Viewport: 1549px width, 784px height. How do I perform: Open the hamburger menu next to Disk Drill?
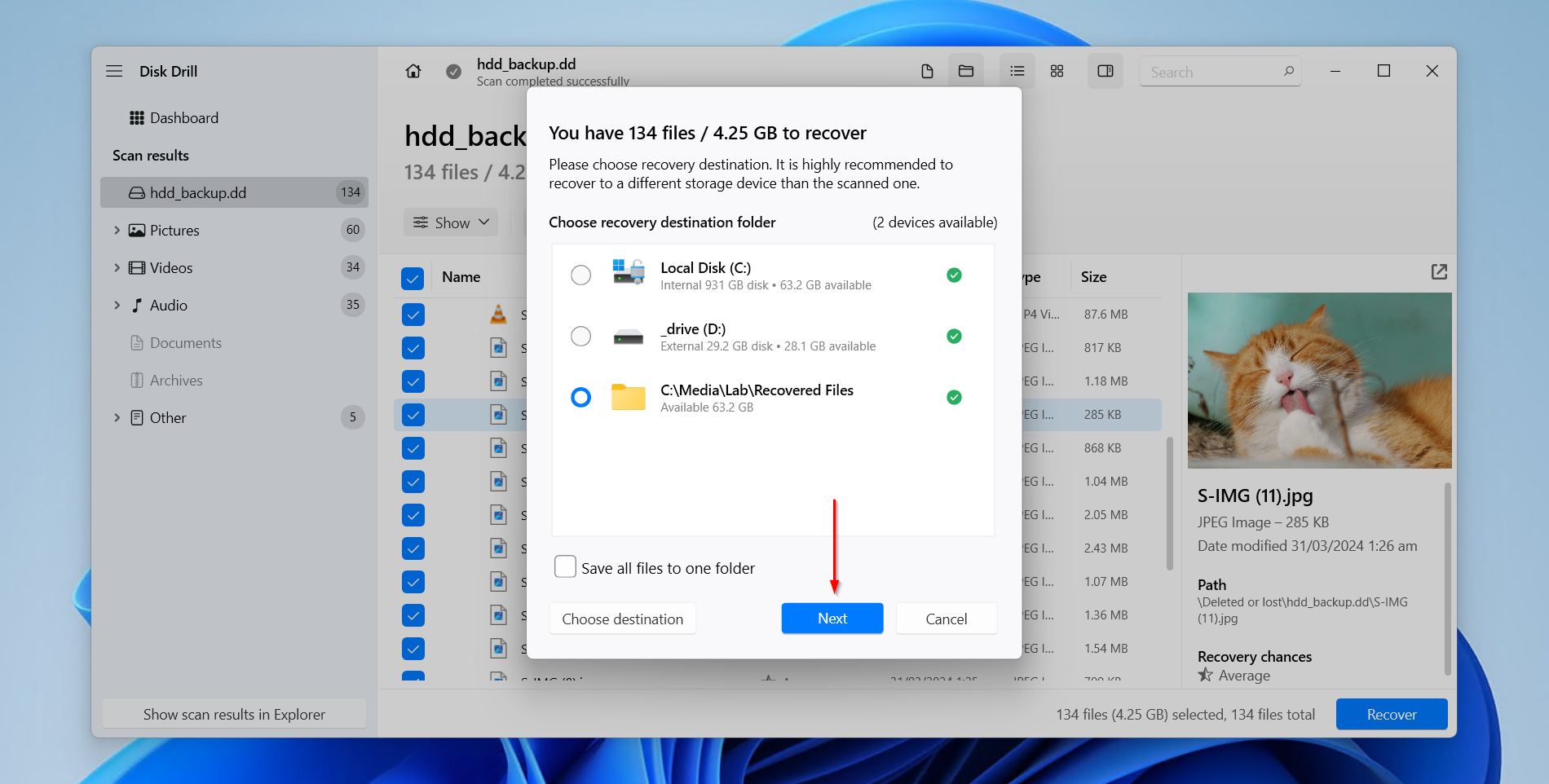tap(114, 71)
